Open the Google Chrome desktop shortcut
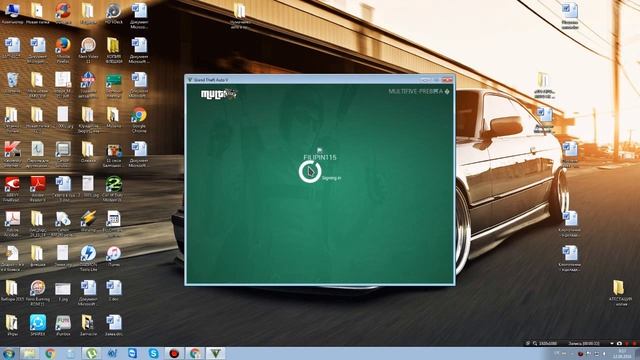 [139, 120]
